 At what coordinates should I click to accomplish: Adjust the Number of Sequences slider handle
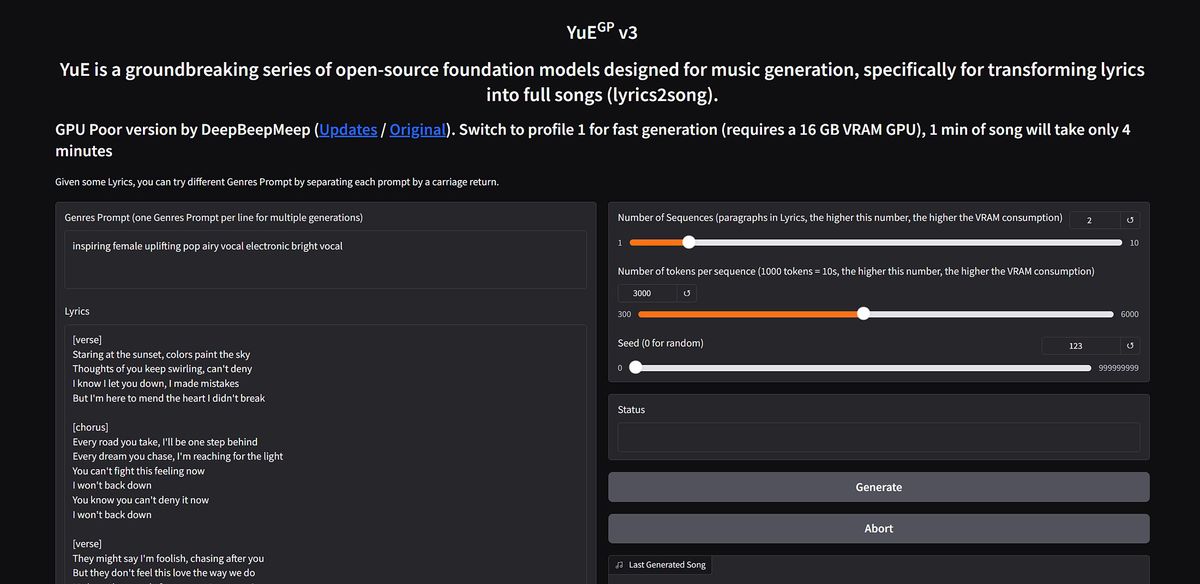coord(688,242)
